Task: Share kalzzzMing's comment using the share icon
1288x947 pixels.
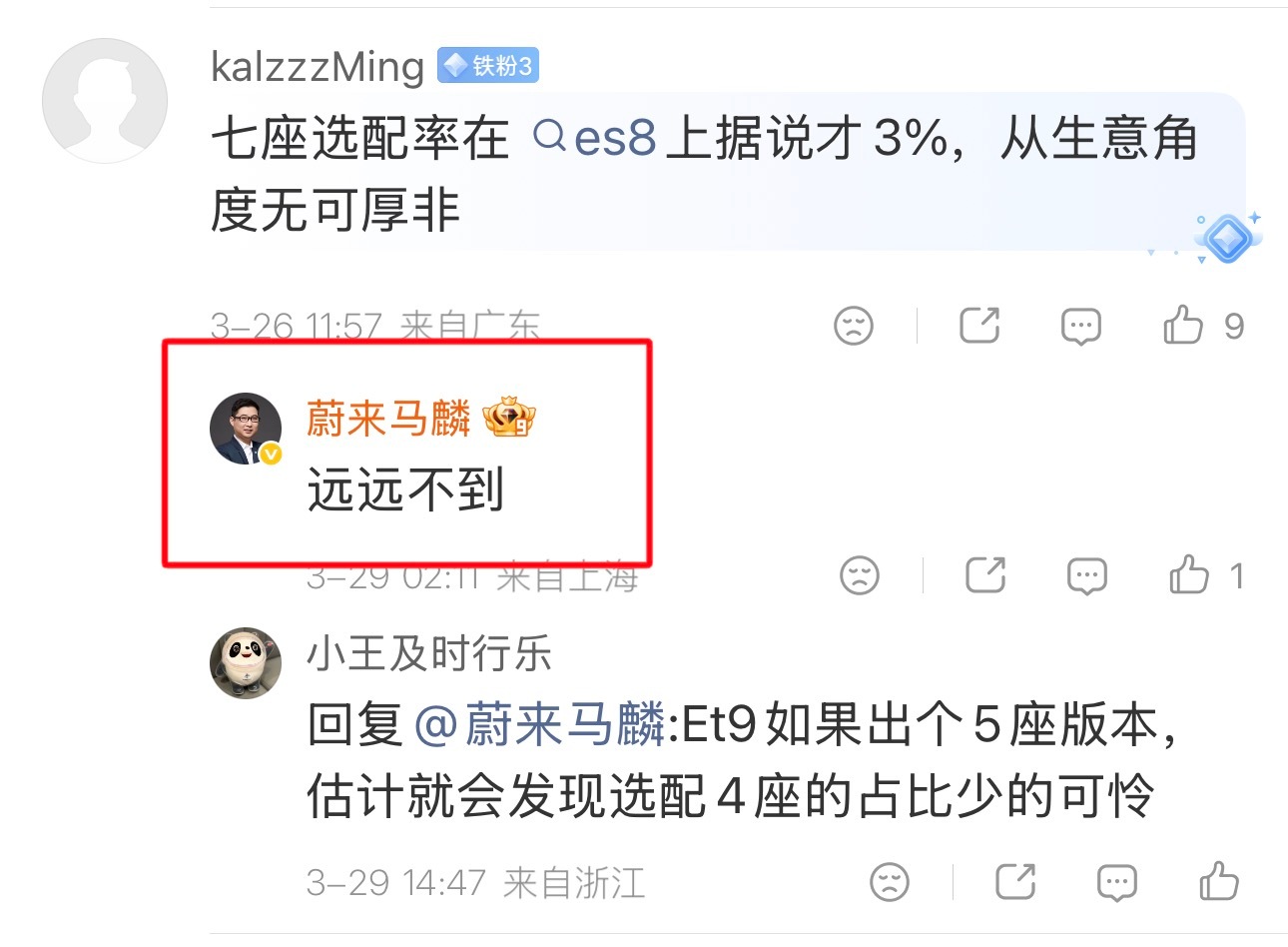Action: pos(978,326)
